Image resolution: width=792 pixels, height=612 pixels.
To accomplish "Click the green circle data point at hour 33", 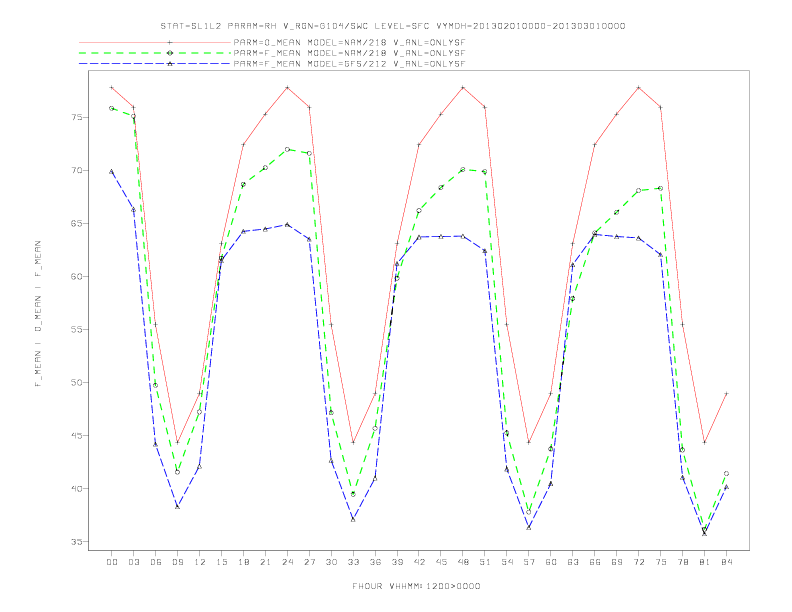I will [353, 494].
